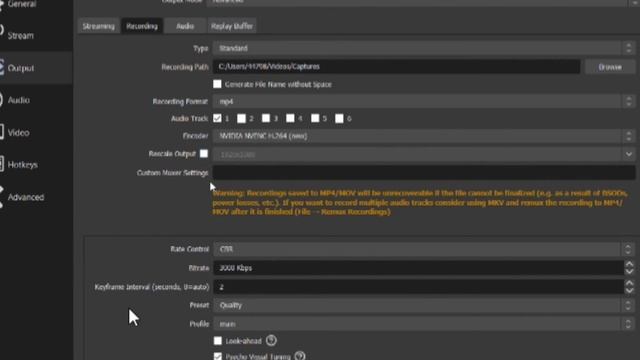Viewport: 640px width, 360px height.
Task: Toggle the Psycho Visual Tuning checkbox
Action: 218,356
